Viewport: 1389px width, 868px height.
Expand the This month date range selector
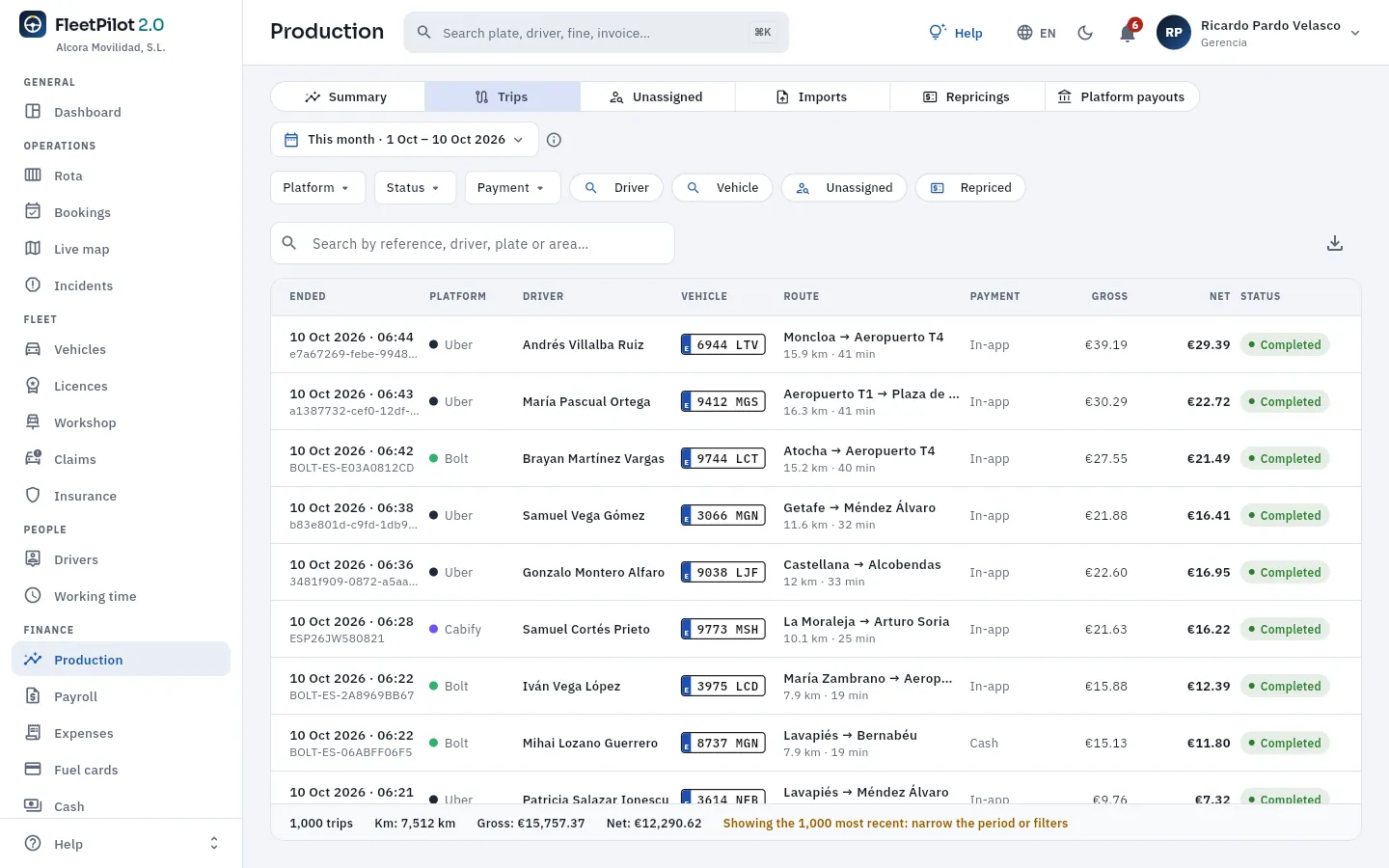click(x=404, y=140)
